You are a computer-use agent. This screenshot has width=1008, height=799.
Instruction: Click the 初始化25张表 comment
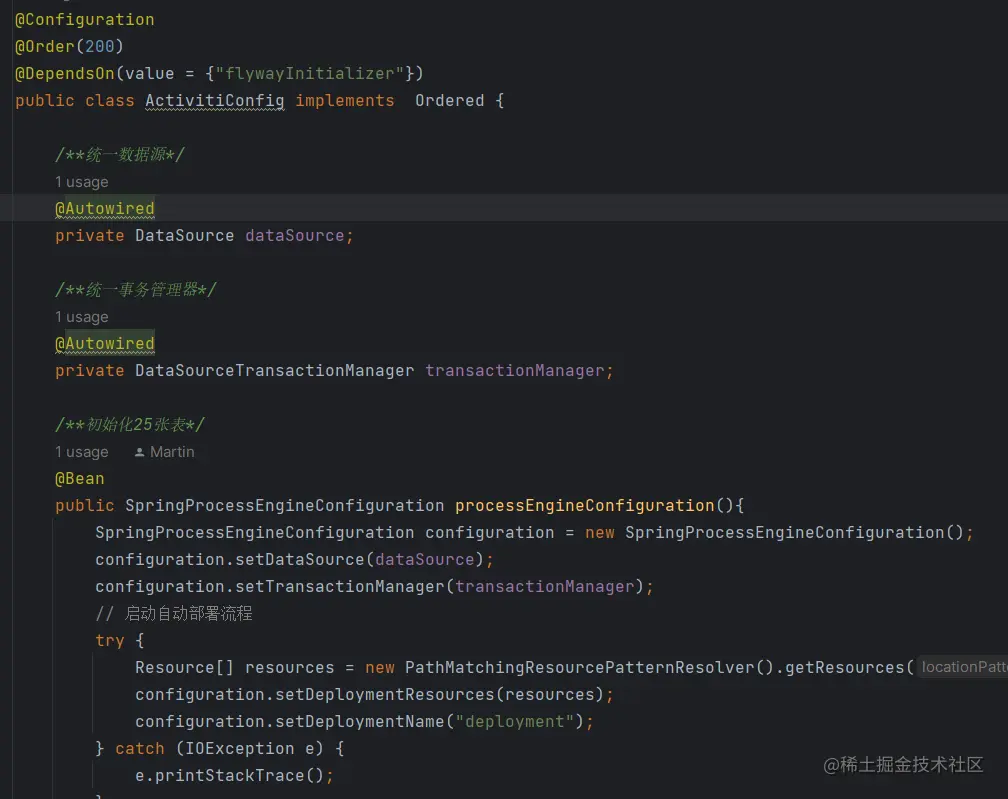click(129, 425)
